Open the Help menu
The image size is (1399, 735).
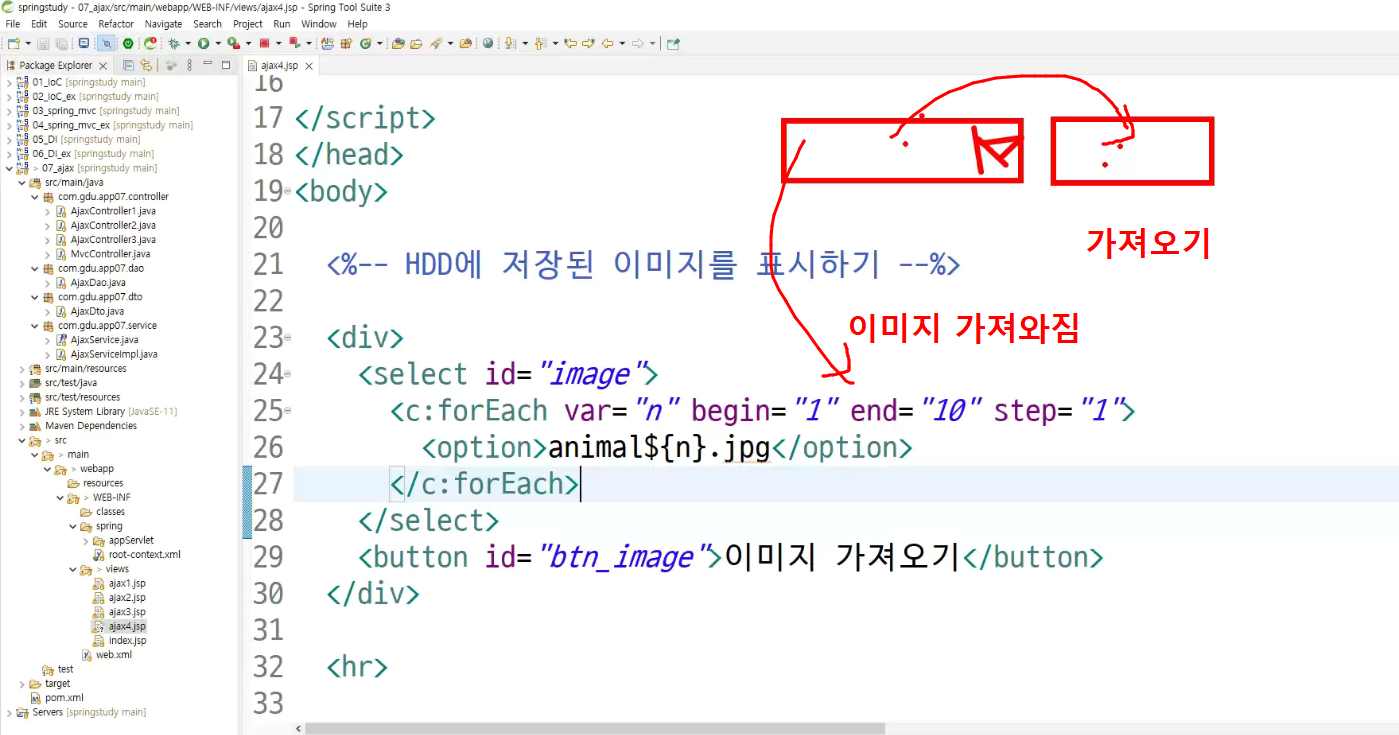tap(357, 24)
